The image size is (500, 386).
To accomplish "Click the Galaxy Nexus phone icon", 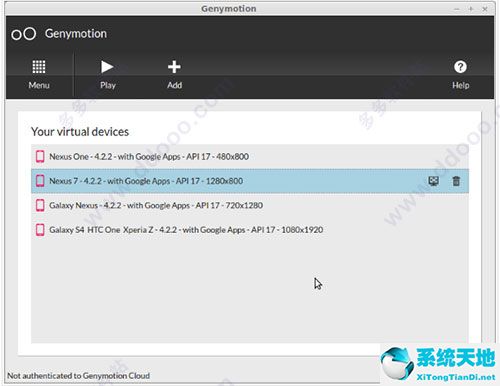I will (x=40, y=205).
